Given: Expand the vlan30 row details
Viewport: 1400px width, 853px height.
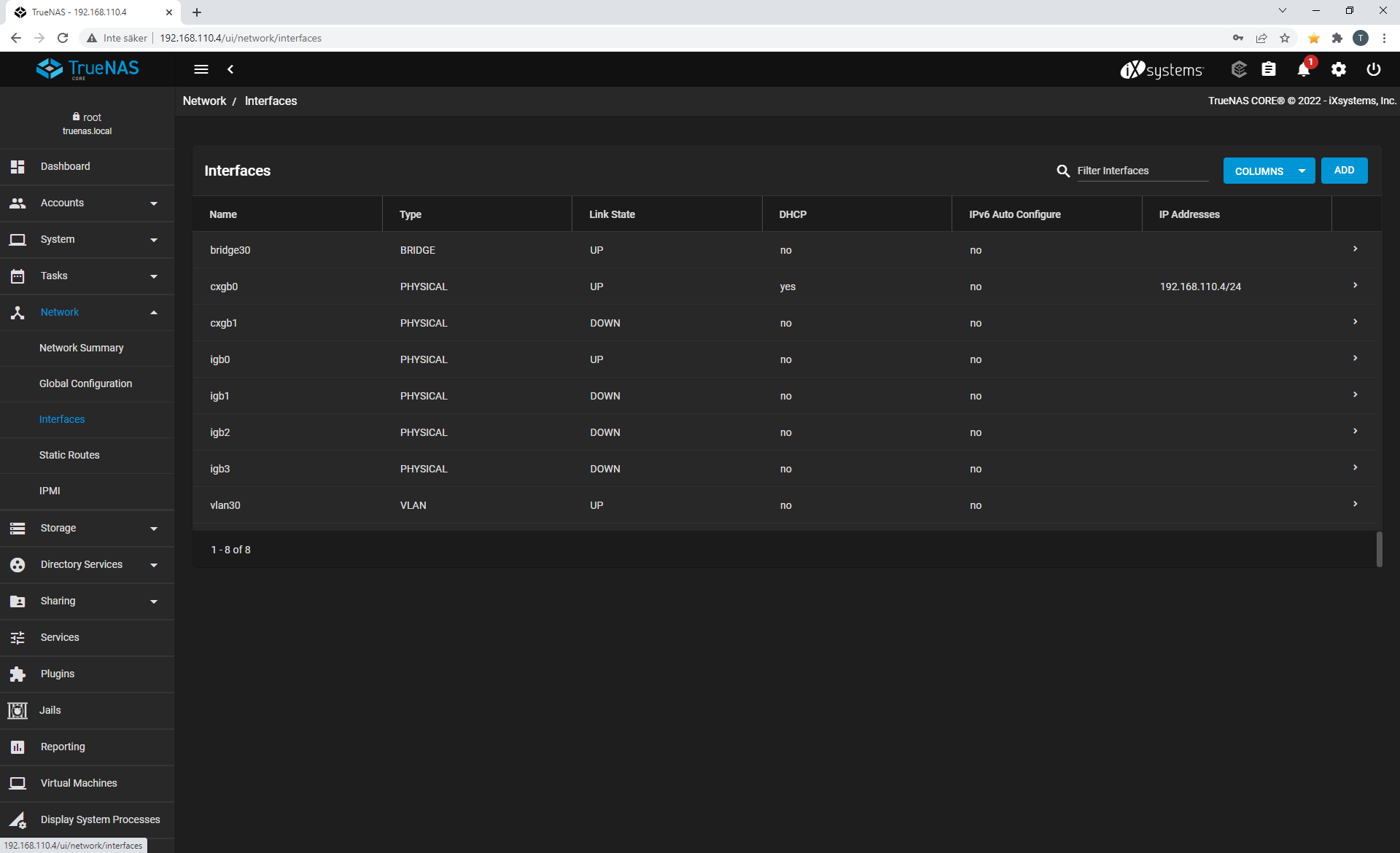Looking at the screenshot, I should point(1355,505).
